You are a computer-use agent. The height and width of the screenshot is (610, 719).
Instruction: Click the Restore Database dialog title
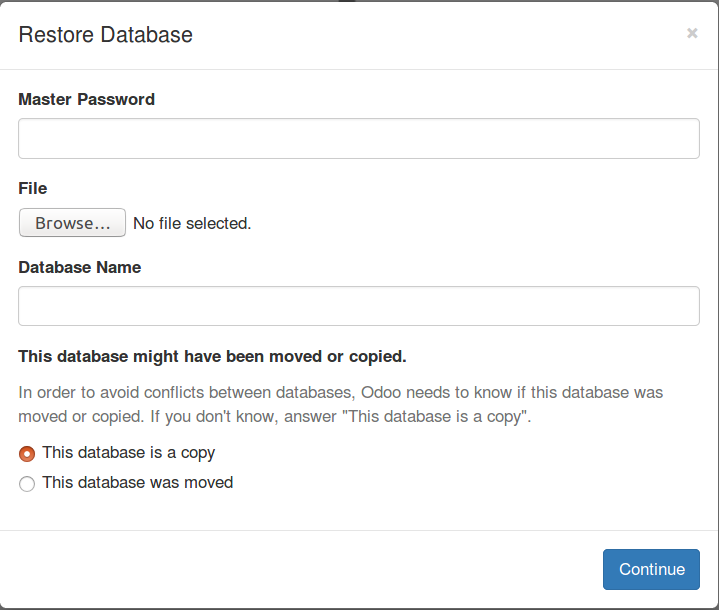(105, 35)
